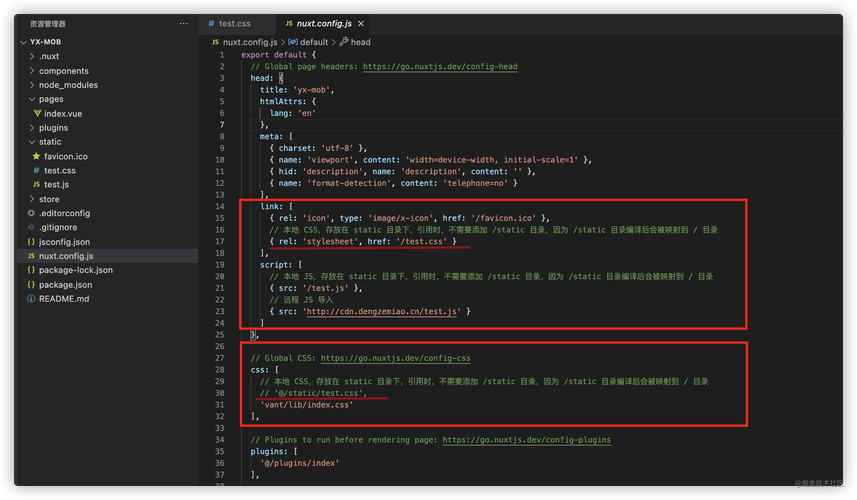Viewport: 857px width, 500px height.
Task: Click the JS icon on nuxt.config.js tab
Action: click(289, 23)
